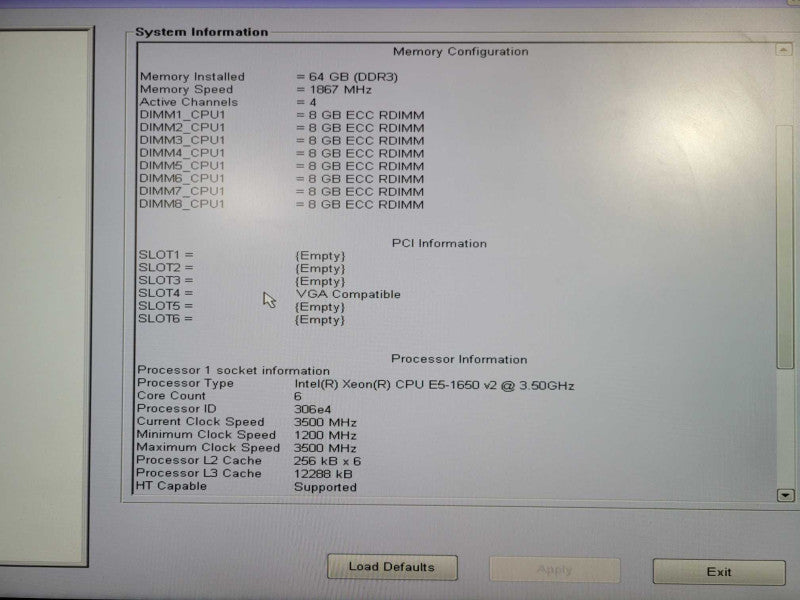Screen dimensions: 800x600
Task: Click the Load Defaults button
Action: pos(392,567)
